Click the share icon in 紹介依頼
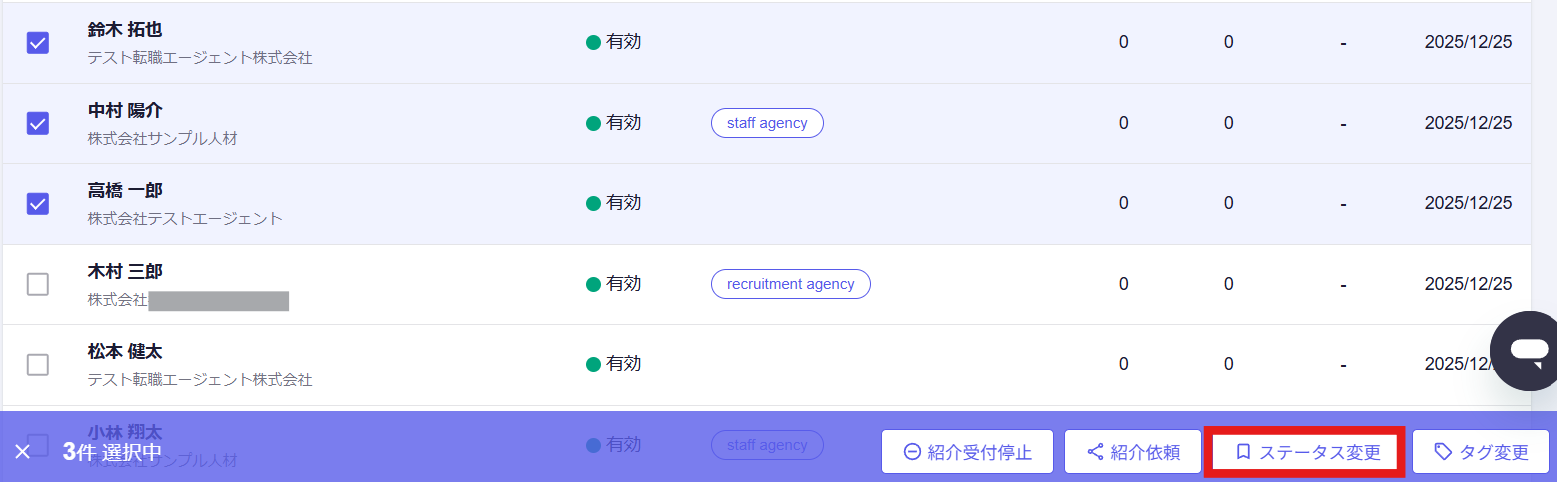1557x482 pixels. coord(1095,452)
